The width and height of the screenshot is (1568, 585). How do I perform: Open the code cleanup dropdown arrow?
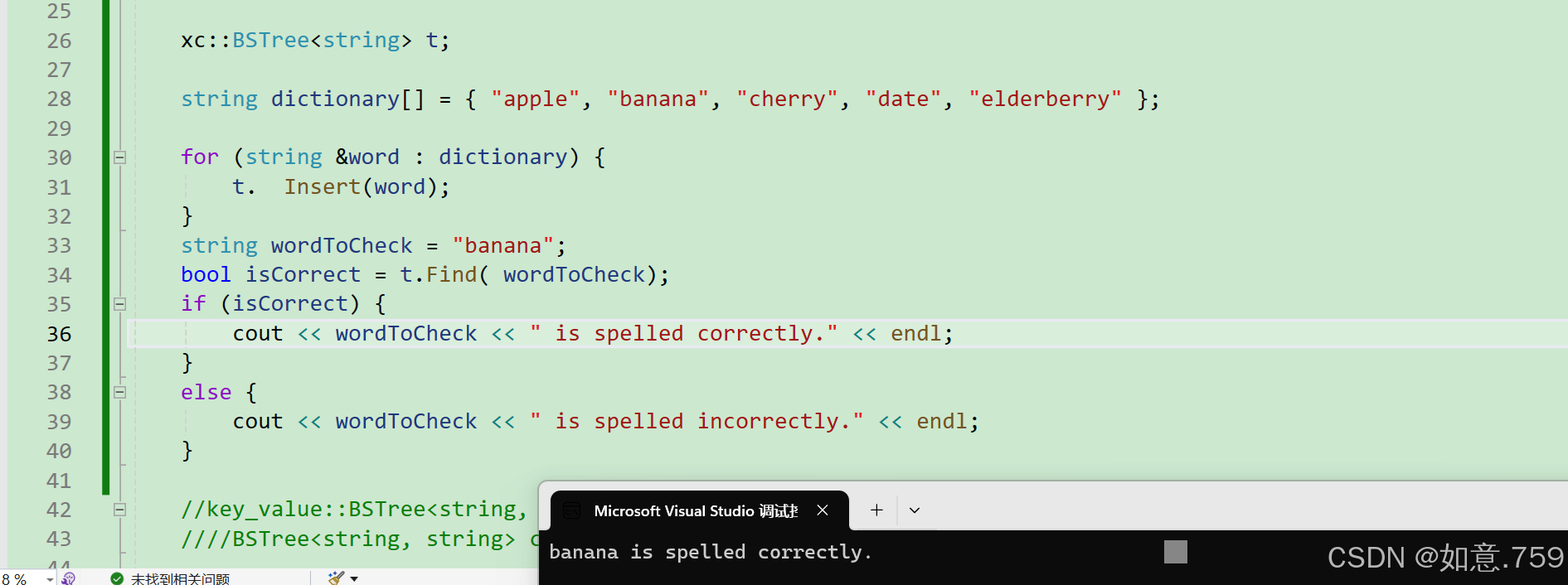tap(354, 578)
